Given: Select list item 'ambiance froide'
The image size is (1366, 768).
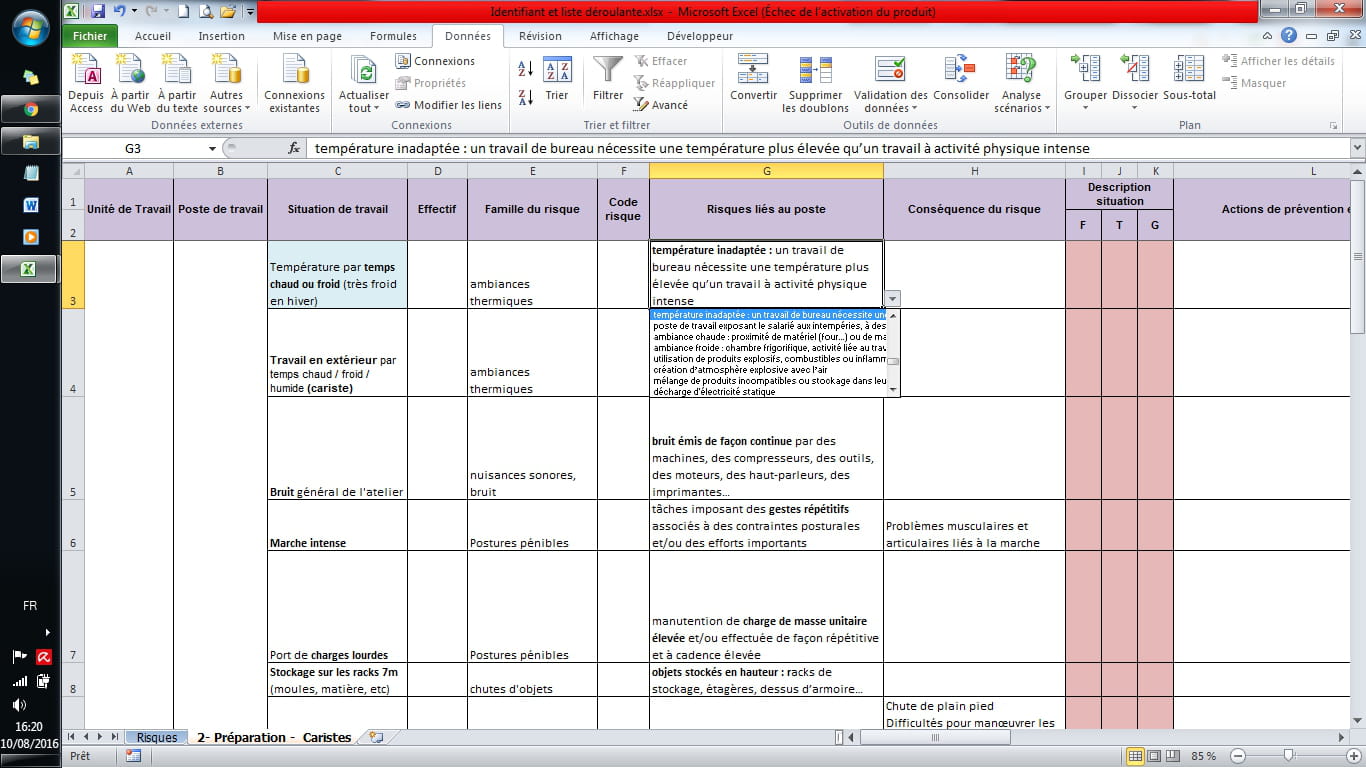Looking at the screenshot, I should point(768,347).
